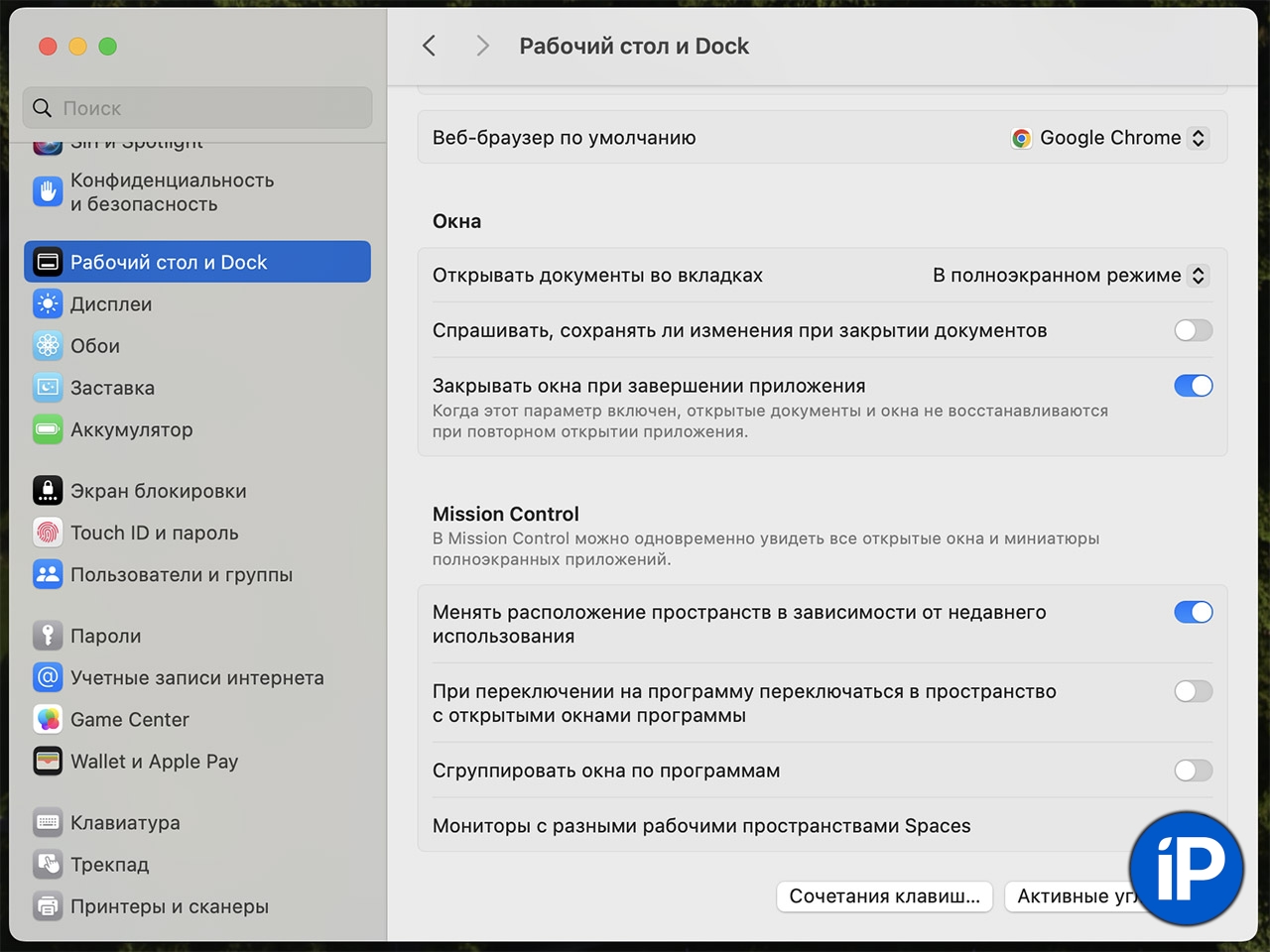The image size is (1270, 952).
Task: Click the Веб-браузер по умолчанию label
Action: pos(565,138)
